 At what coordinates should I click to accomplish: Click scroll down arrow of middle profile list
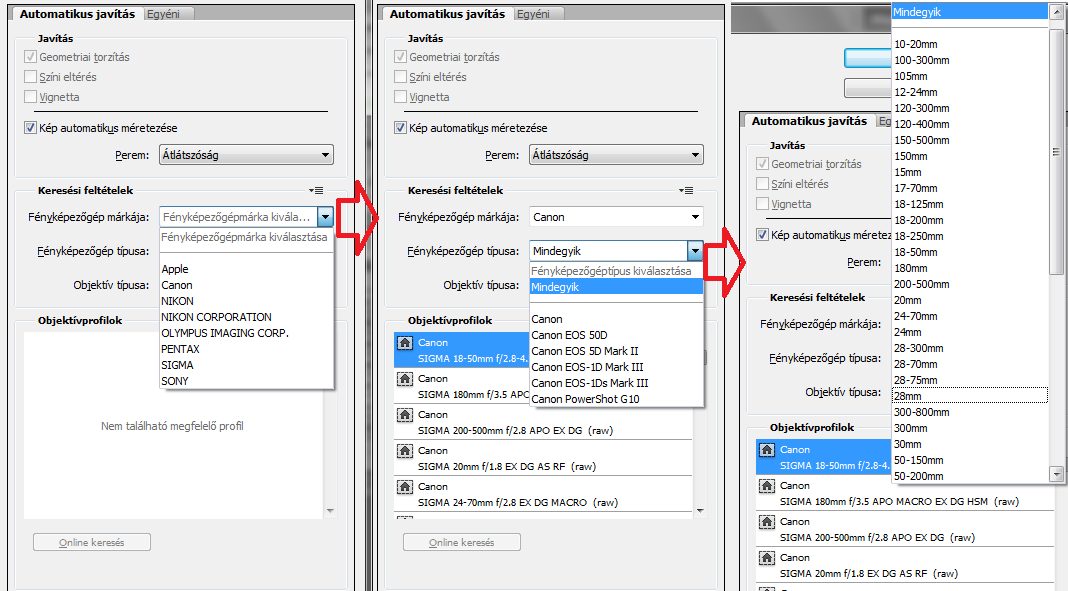coord(700,511)
